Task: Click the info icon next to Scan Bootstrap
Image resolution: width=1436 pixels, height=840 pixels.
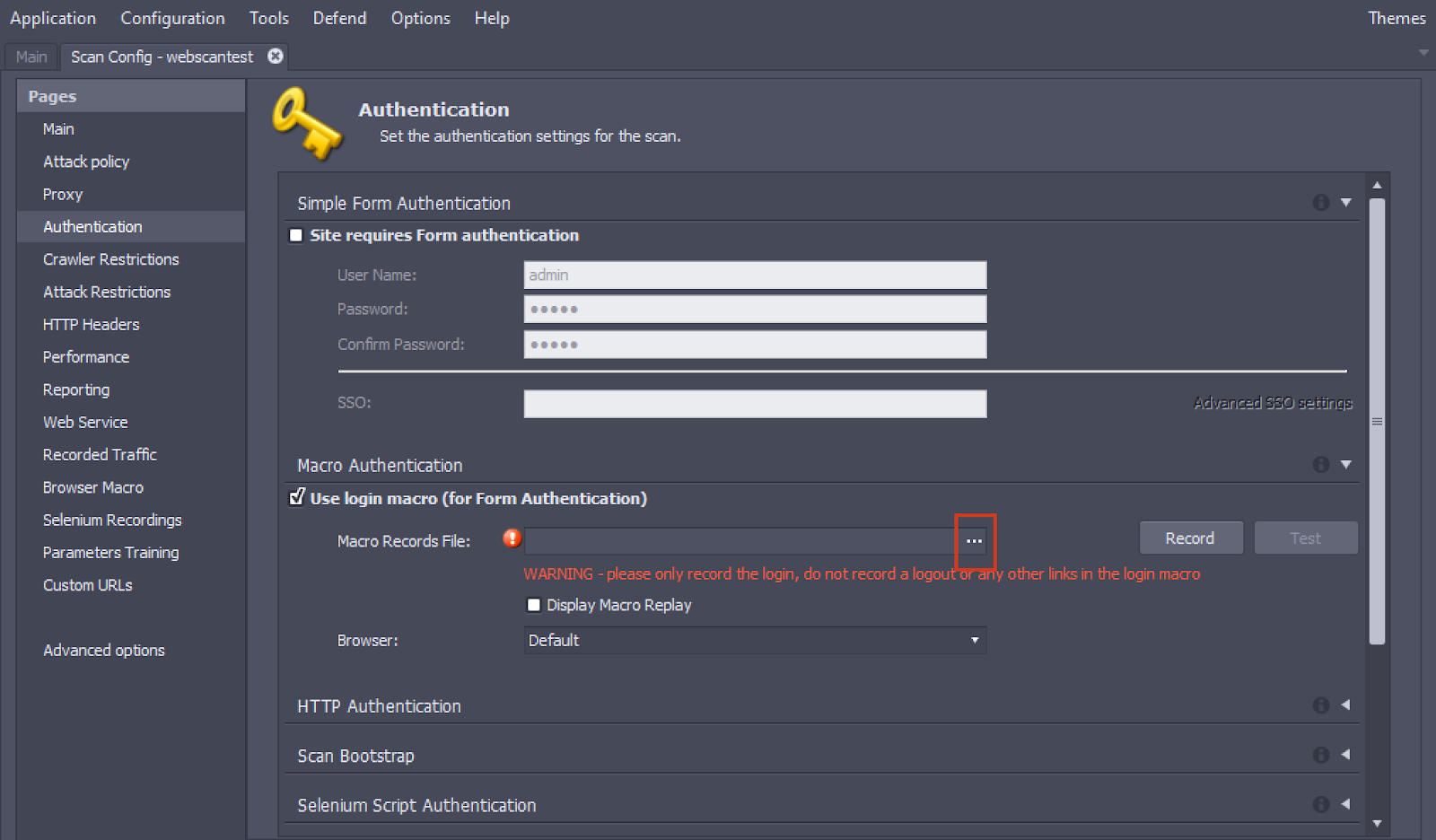Action: pos(1319,754)
